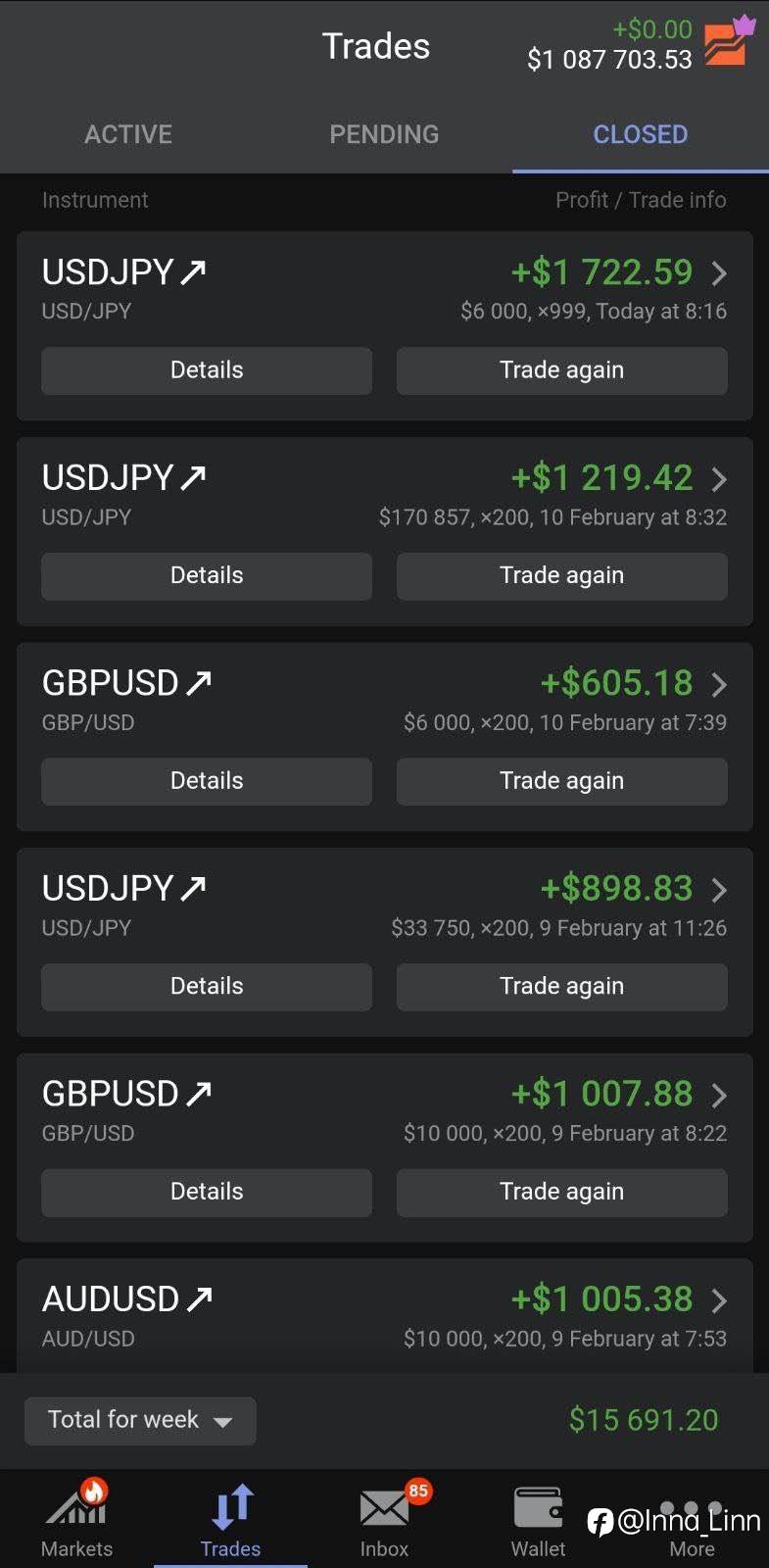The width and height of the screenshot is (769, 1568).
Task: Open chevron for the +$1 722.59 trade
Action: tap(719, 272)
